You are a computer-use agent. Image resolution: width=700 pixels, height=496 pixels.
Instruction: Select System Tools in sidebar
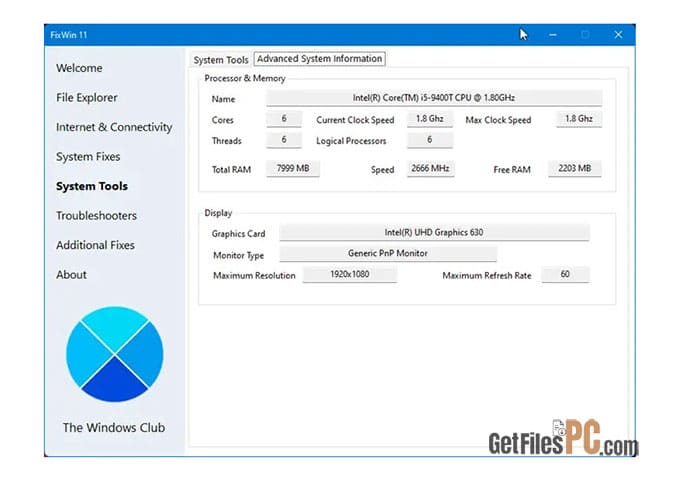(92, 186)
